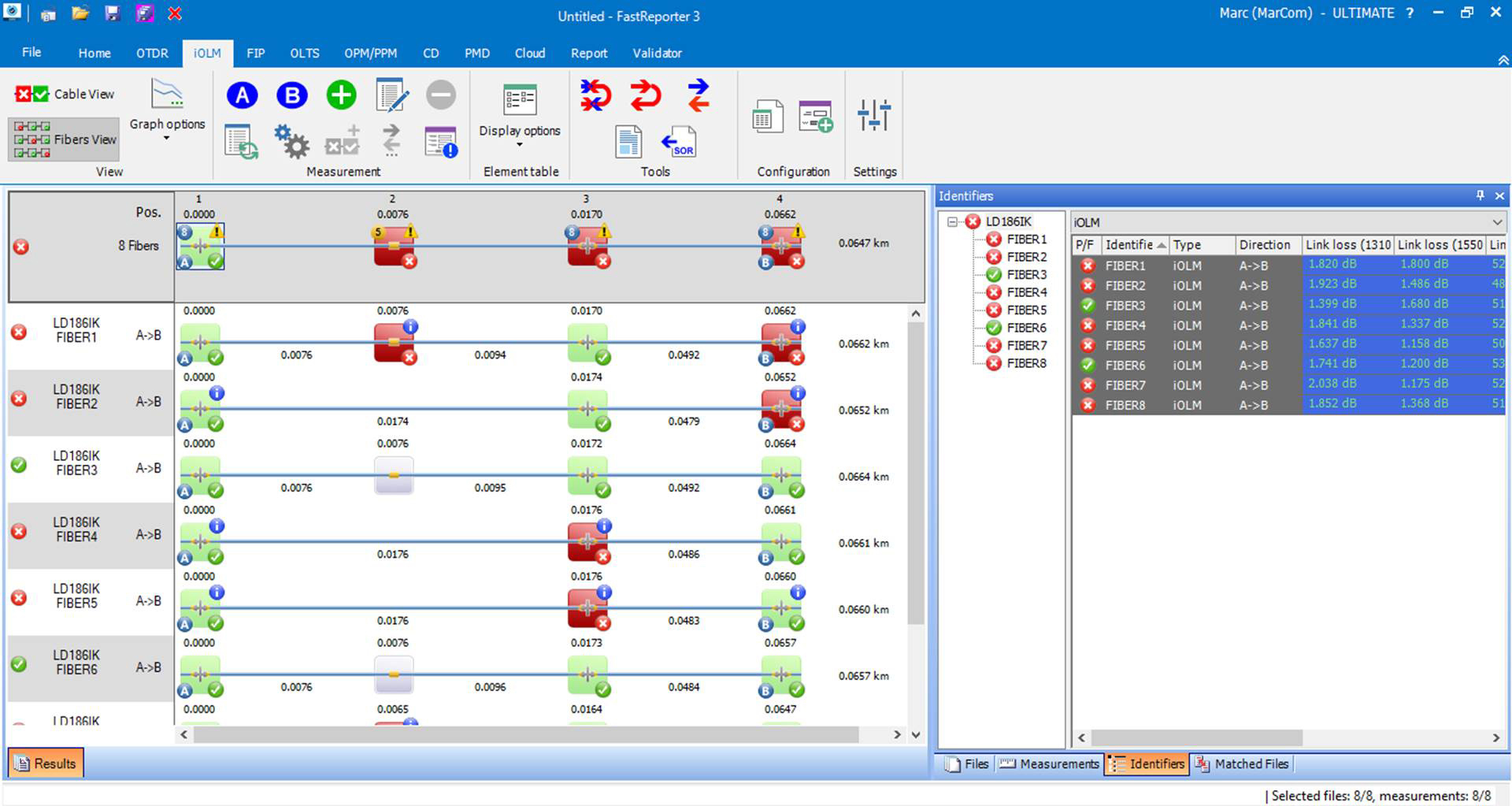Click the Save to SOR tool icon
This screenshot has width=1512, height=806.
pos(680,143)
